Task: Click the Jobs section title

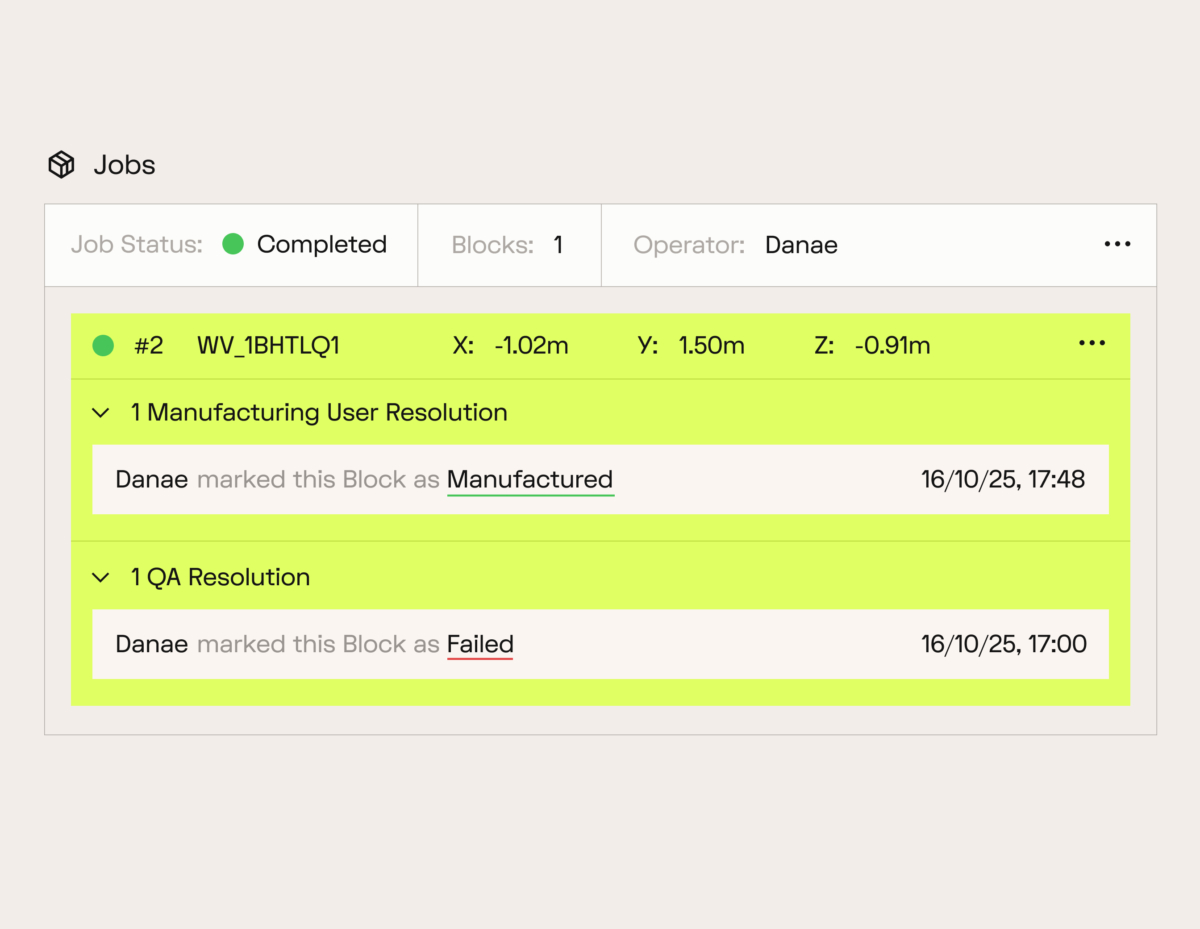Action: [x=124, y=165]
